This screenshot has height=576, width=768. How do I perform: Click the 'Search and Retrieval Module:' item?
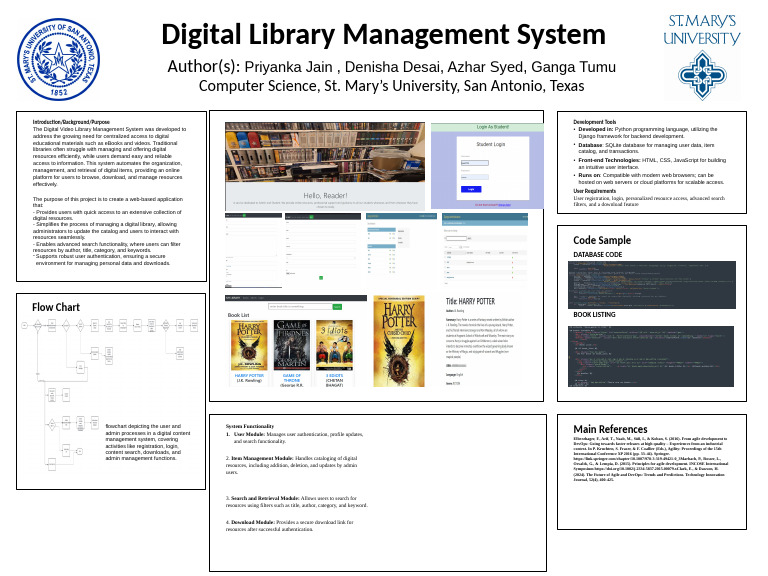pos(296,501)
